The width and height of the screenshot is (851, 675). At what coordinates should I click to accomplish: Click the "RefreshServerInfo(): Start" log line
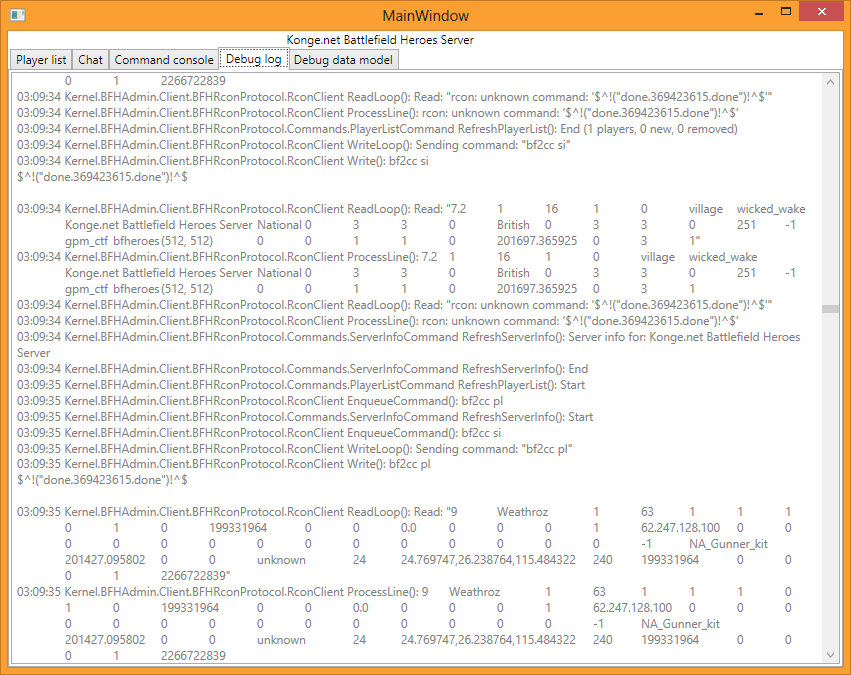pyautogui.click(x=305, y=417)
